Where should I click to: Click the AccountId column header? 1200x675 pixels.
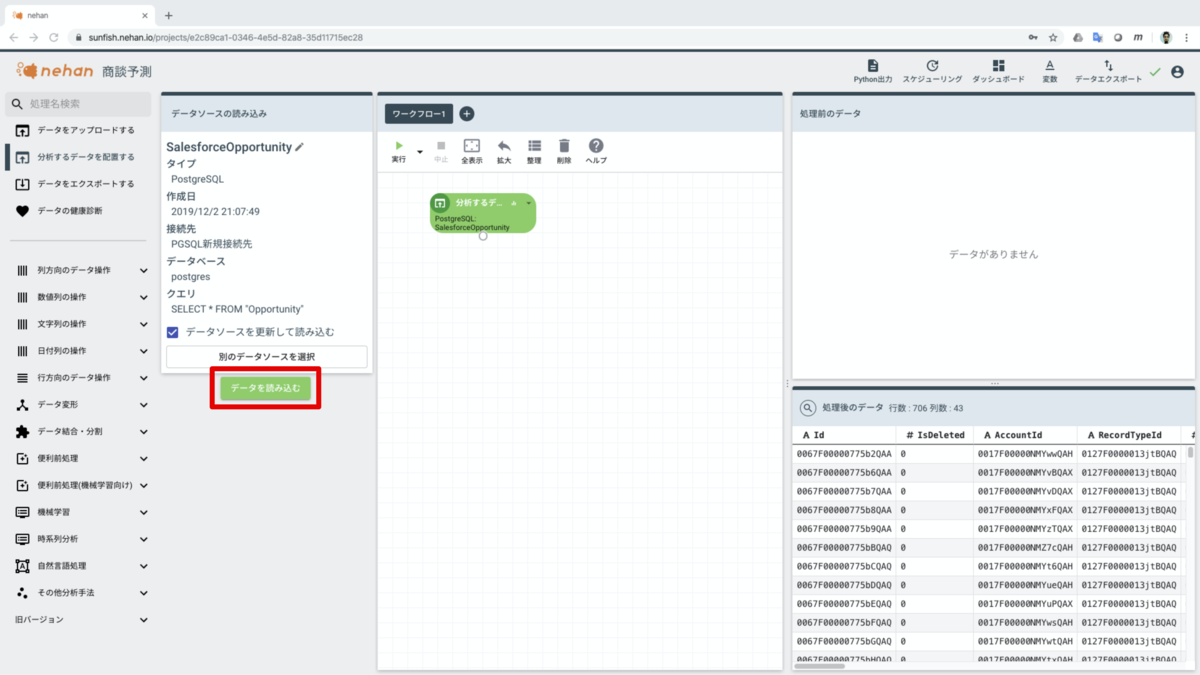1025,435
